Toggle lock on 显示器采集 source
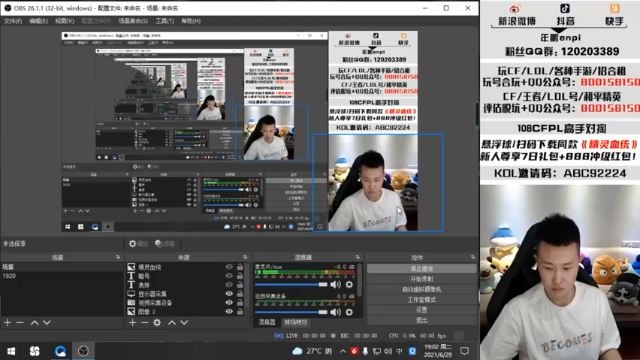Image resolution: width=640 pixels, height=360 pixels. [240, 293]
